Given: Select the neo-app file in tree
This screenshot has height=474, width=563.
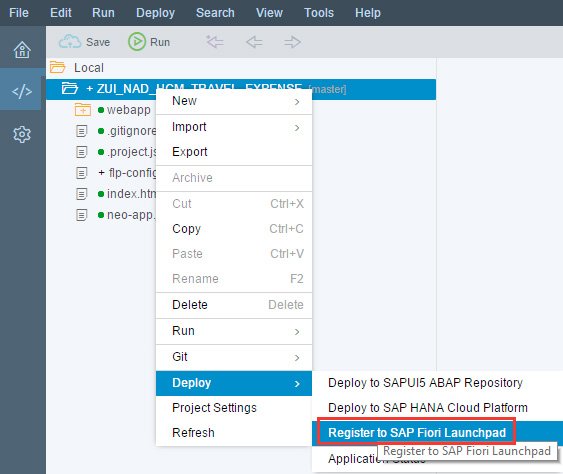Looking at the screenshot, I should point(131,215).
